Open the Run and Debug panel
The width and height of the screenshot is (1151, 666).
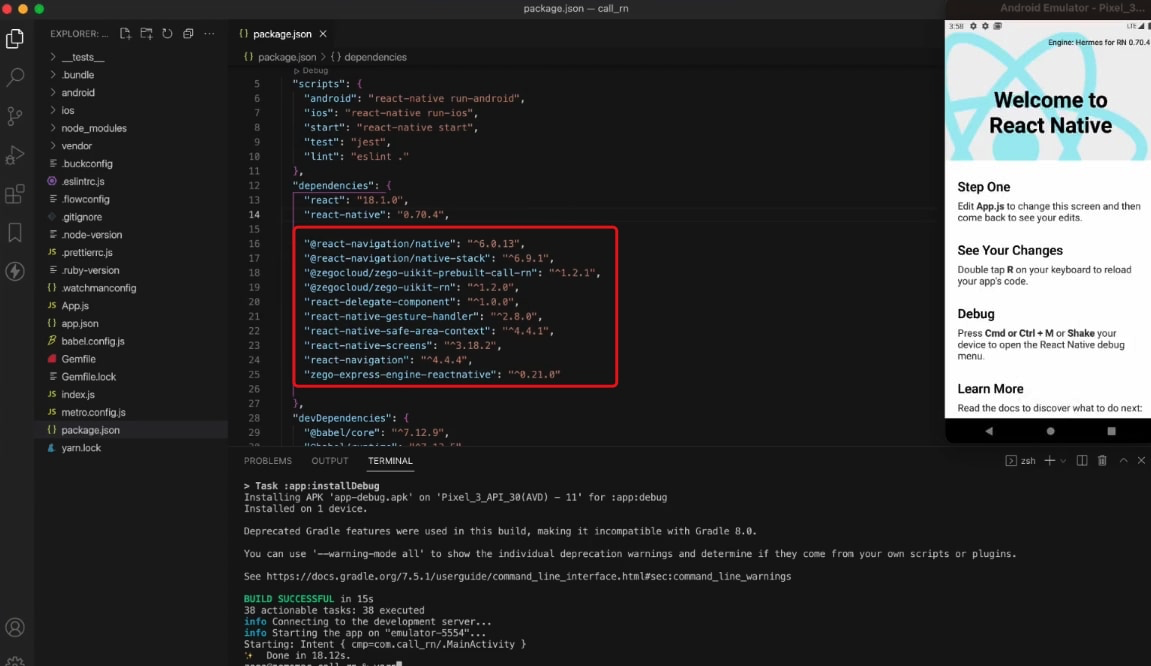(15, 154)
